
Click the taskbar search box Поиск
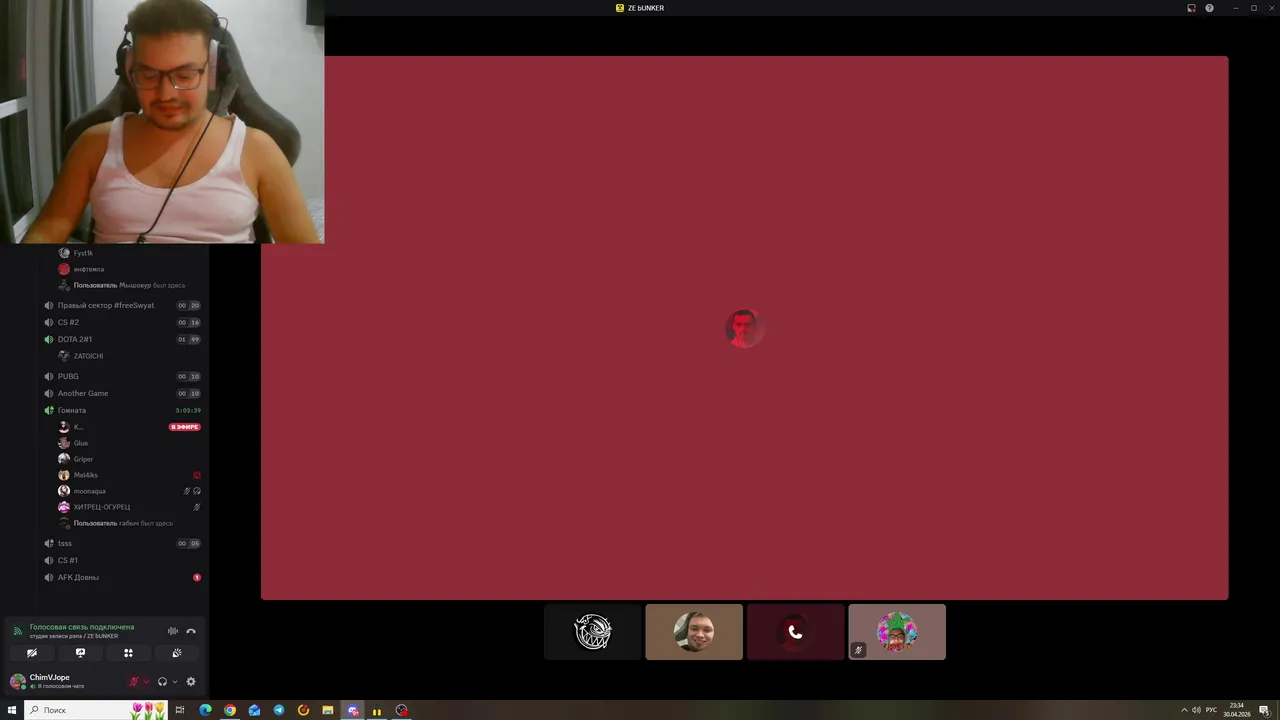(95, 710)
